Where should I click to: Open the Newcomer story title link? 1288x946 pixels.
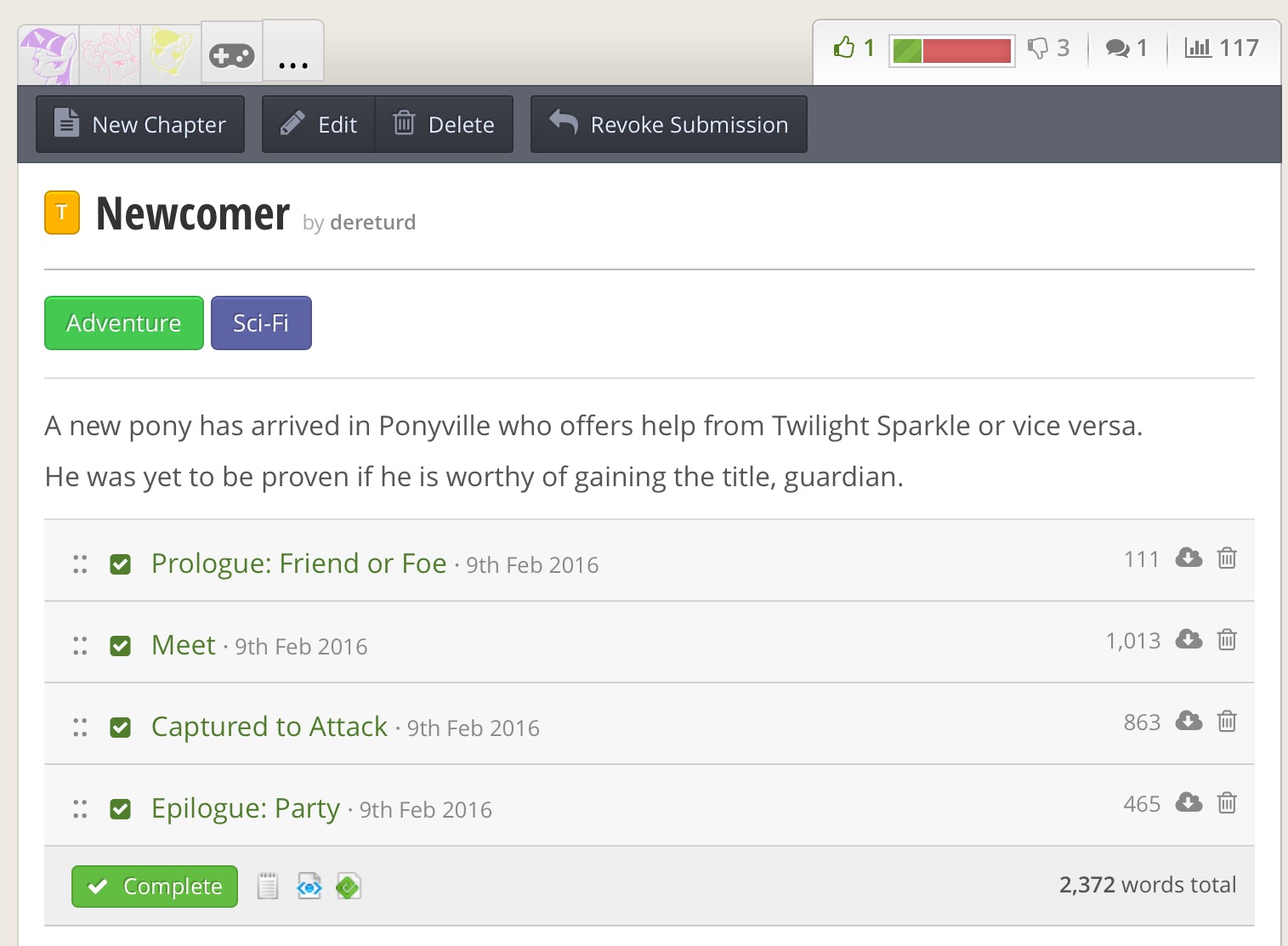click(193, 213)
